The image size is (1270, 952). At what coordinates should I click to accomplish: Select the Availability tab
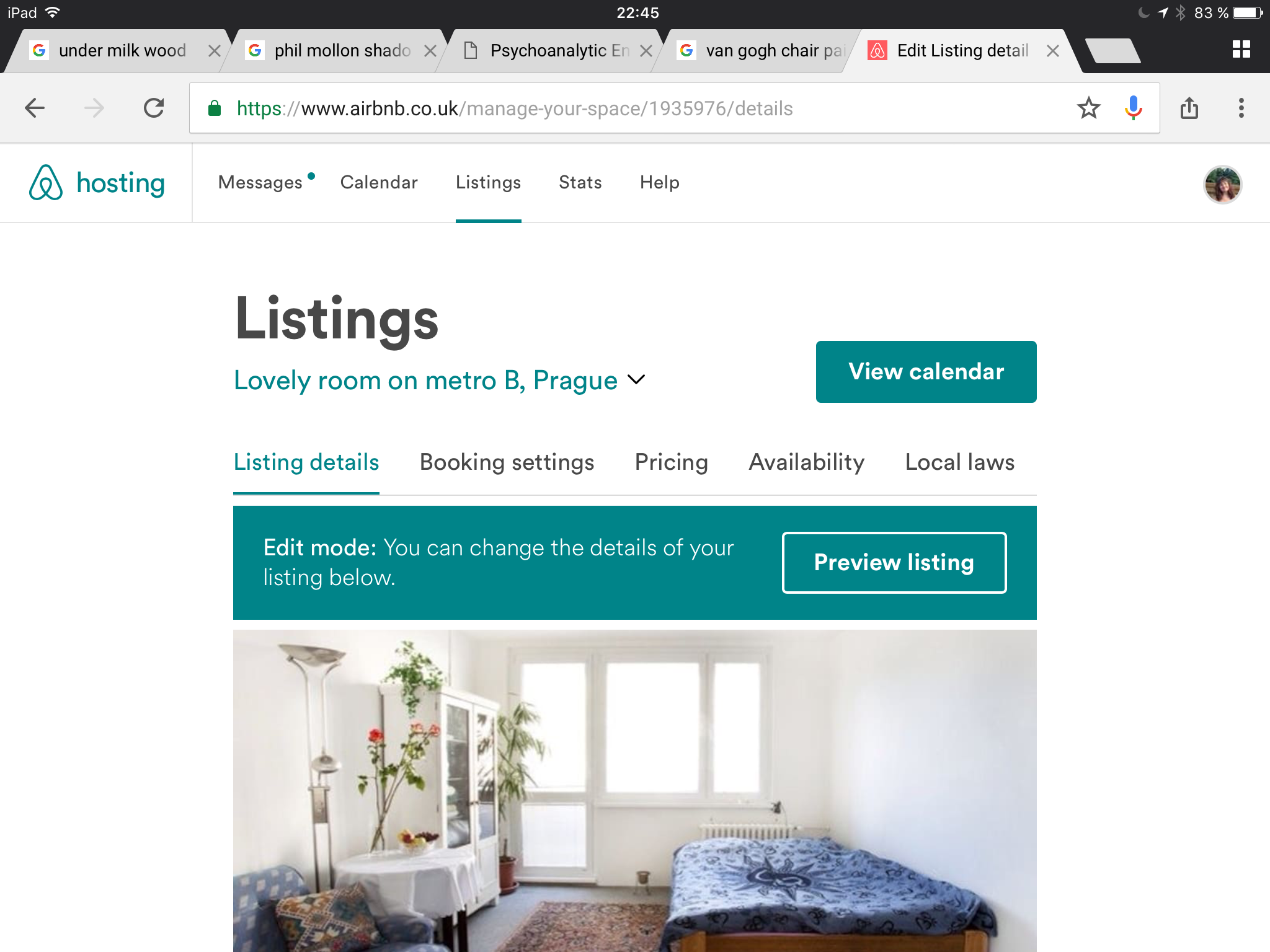[x=806, y=462]
